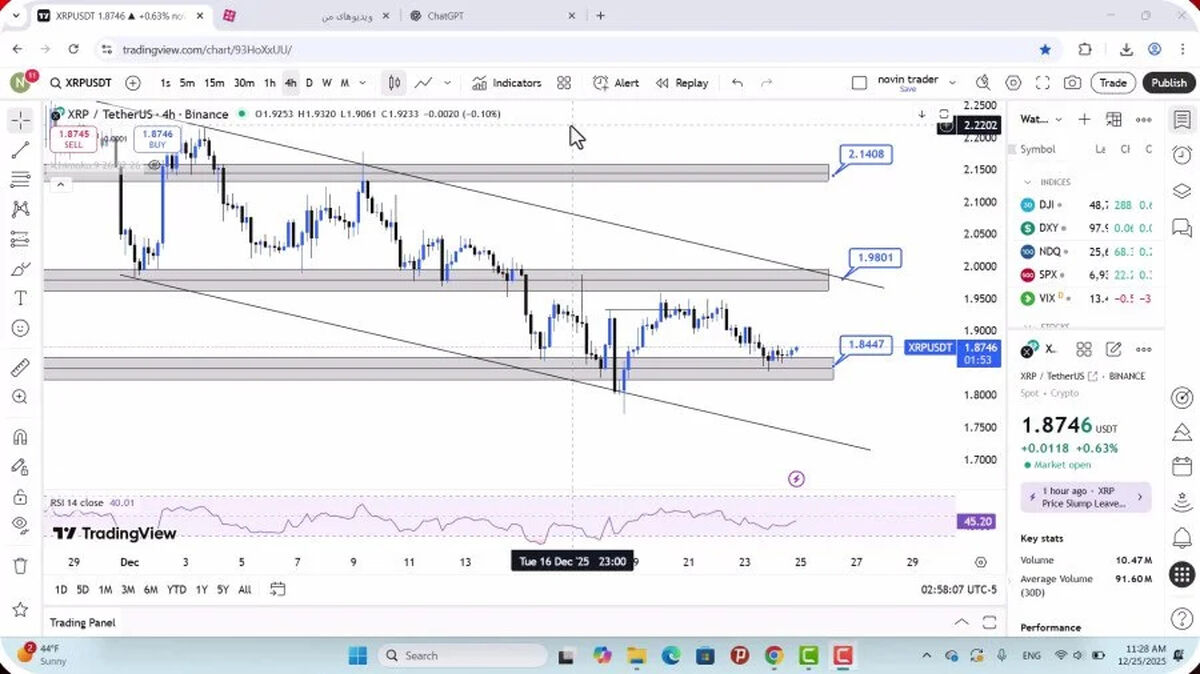Open the favorites star in the left toolbar

click(21, 609)
